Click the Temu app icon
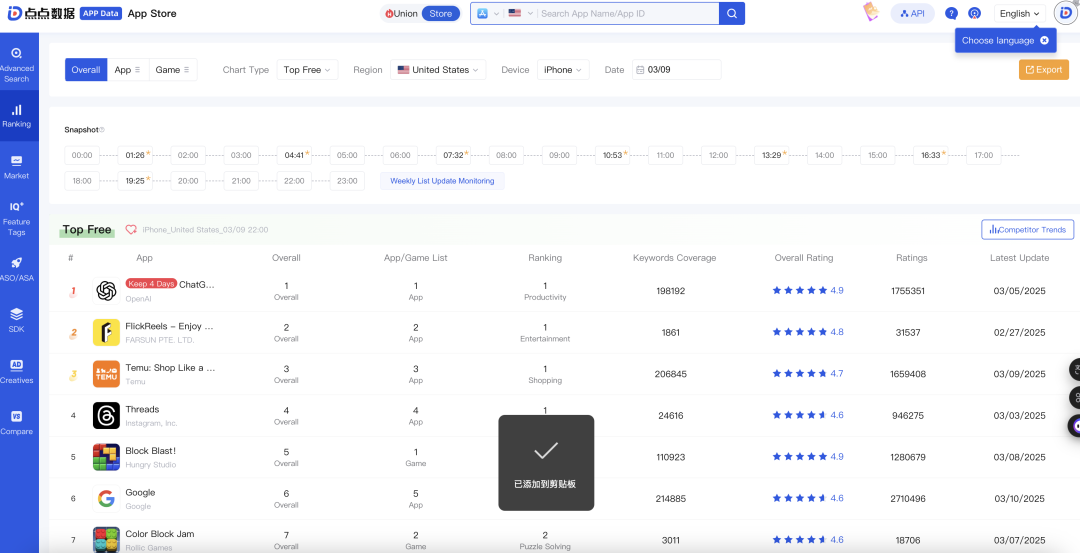Image resolution: width=1080 pixels, height=553 pixels. tap(106, 374)
